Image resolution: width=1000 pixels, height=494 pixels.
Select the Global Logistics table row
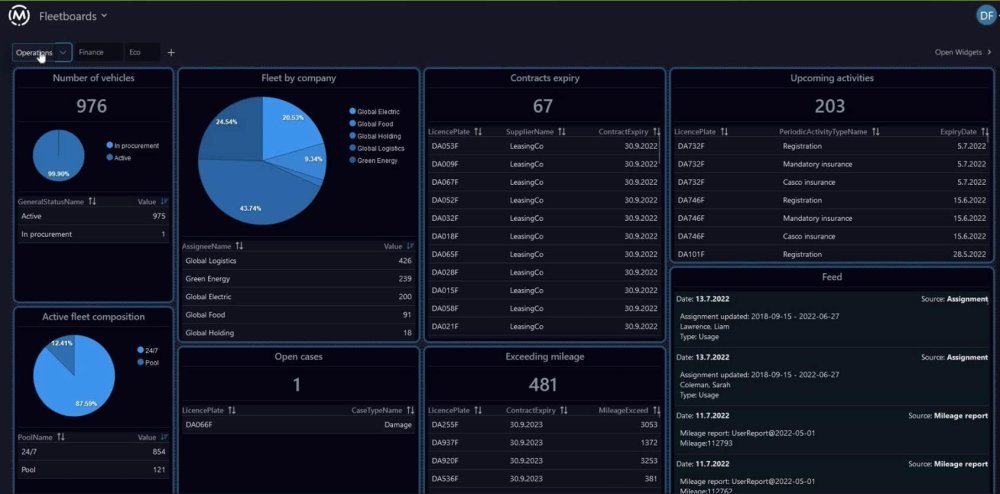pyautogui.click(x=298, y=261)
